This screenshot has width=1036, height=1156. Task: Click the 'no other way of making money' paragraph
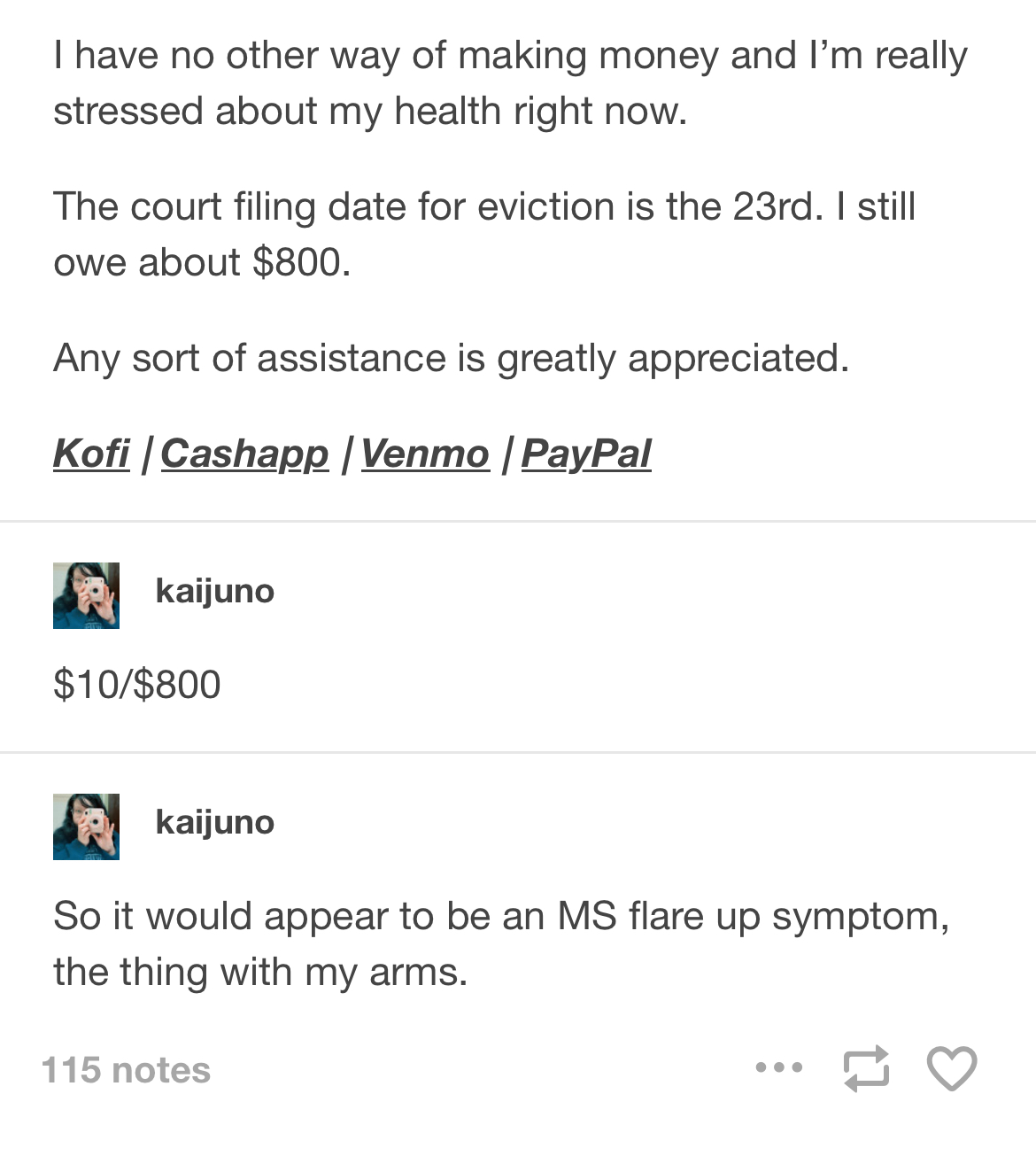click(x=510, y=83)
